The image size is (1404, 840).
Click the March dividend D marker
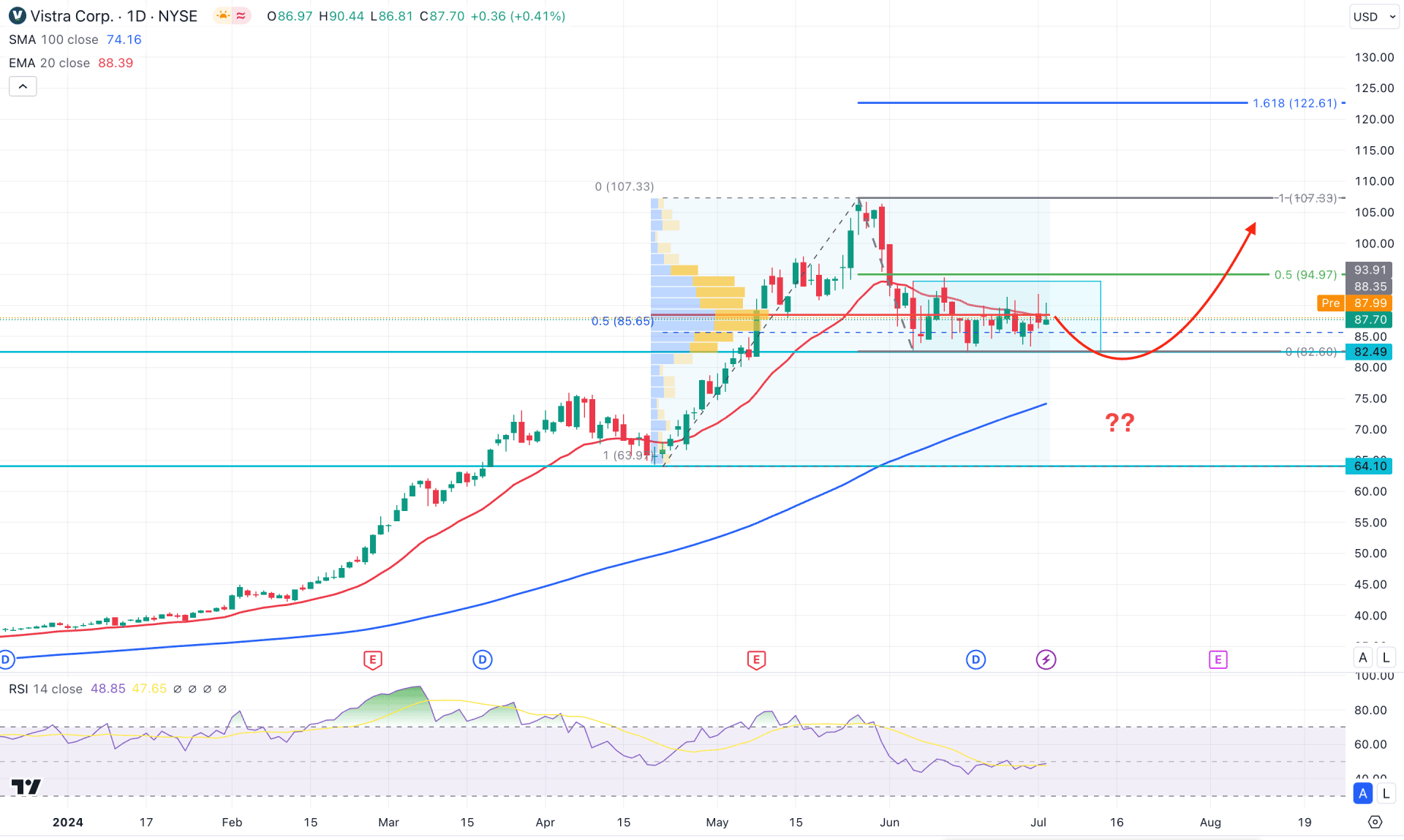(x=482, y=659)
